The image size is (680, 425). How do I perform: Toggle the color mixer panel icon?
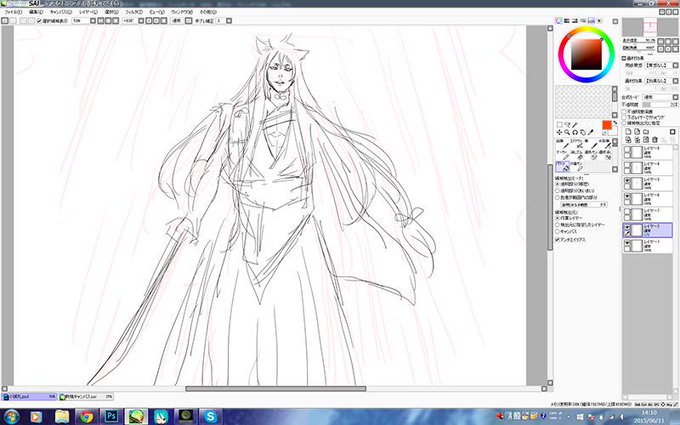tap(583, 21)
